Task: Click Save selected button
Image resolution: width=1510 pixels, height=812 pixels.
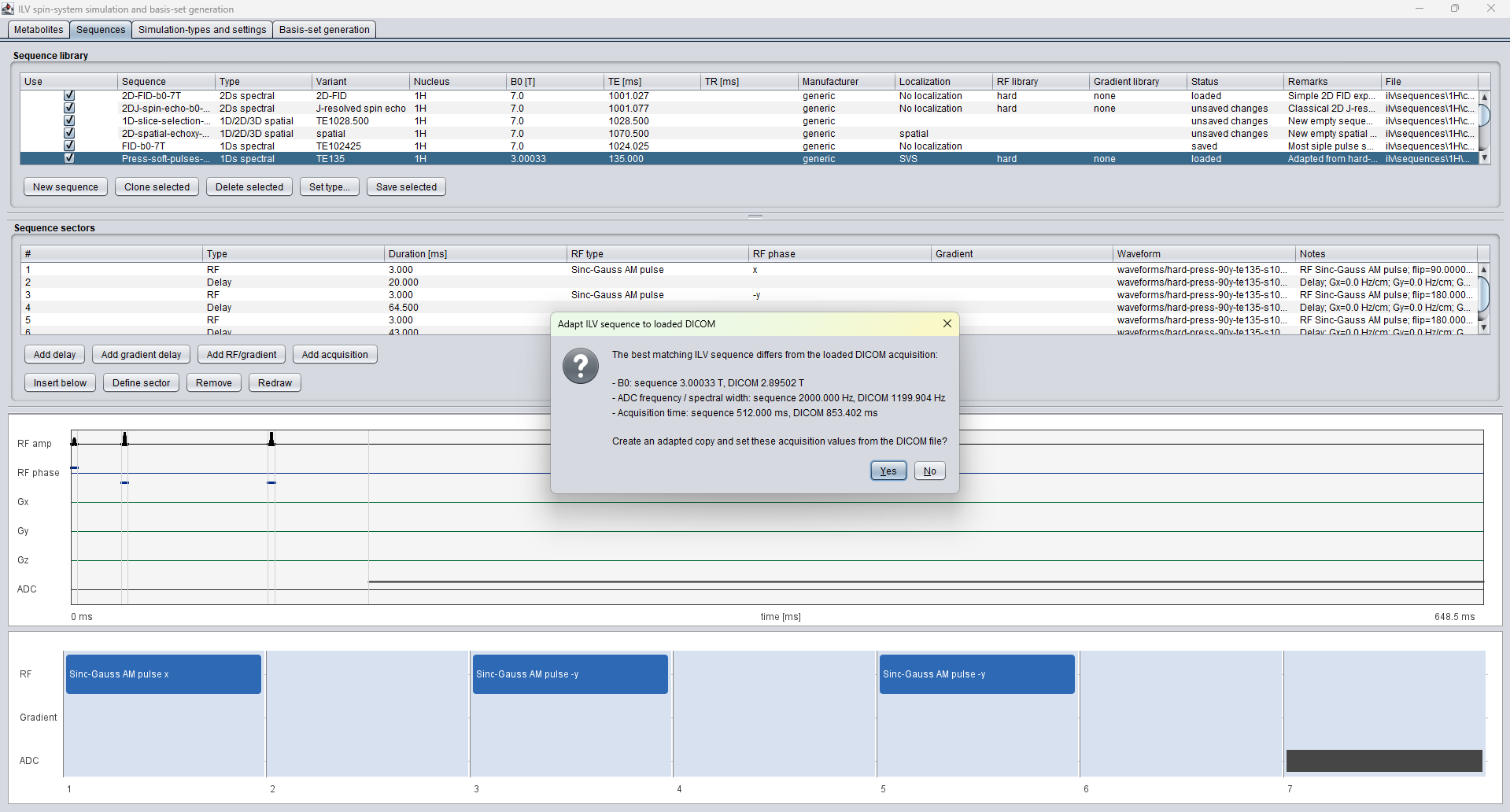Action: pyautogui.click(x=406, y=187)
